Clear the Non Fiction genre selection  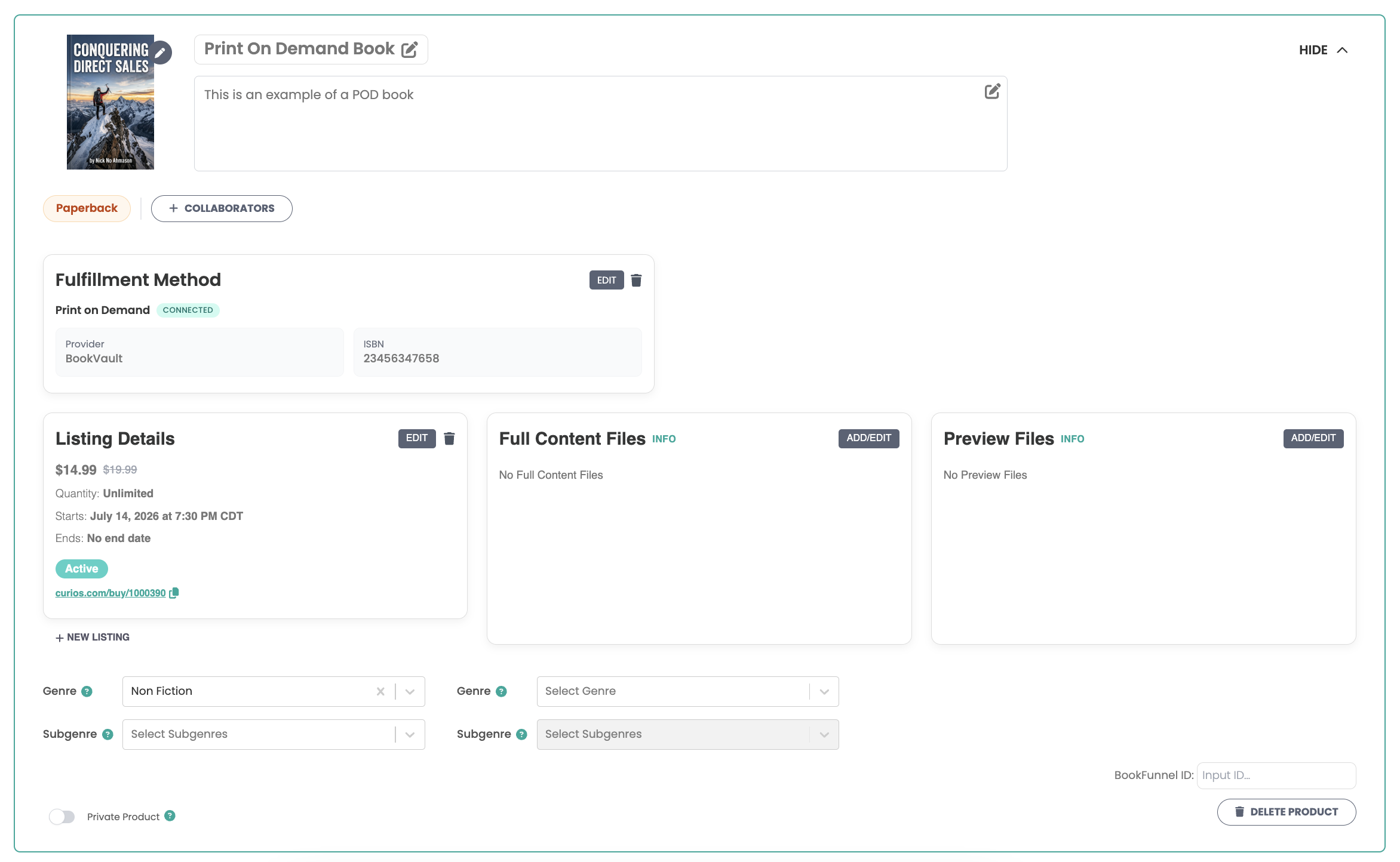coord(380,691)
